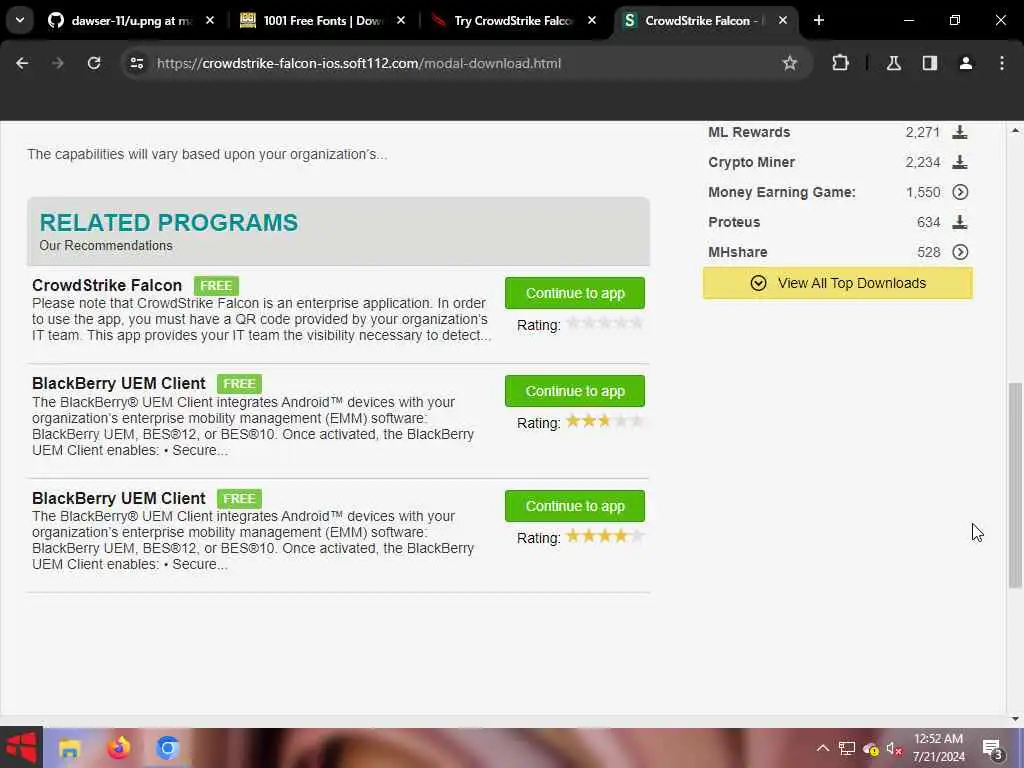Close the 1001 Free Fonts tab

(401, 21)
